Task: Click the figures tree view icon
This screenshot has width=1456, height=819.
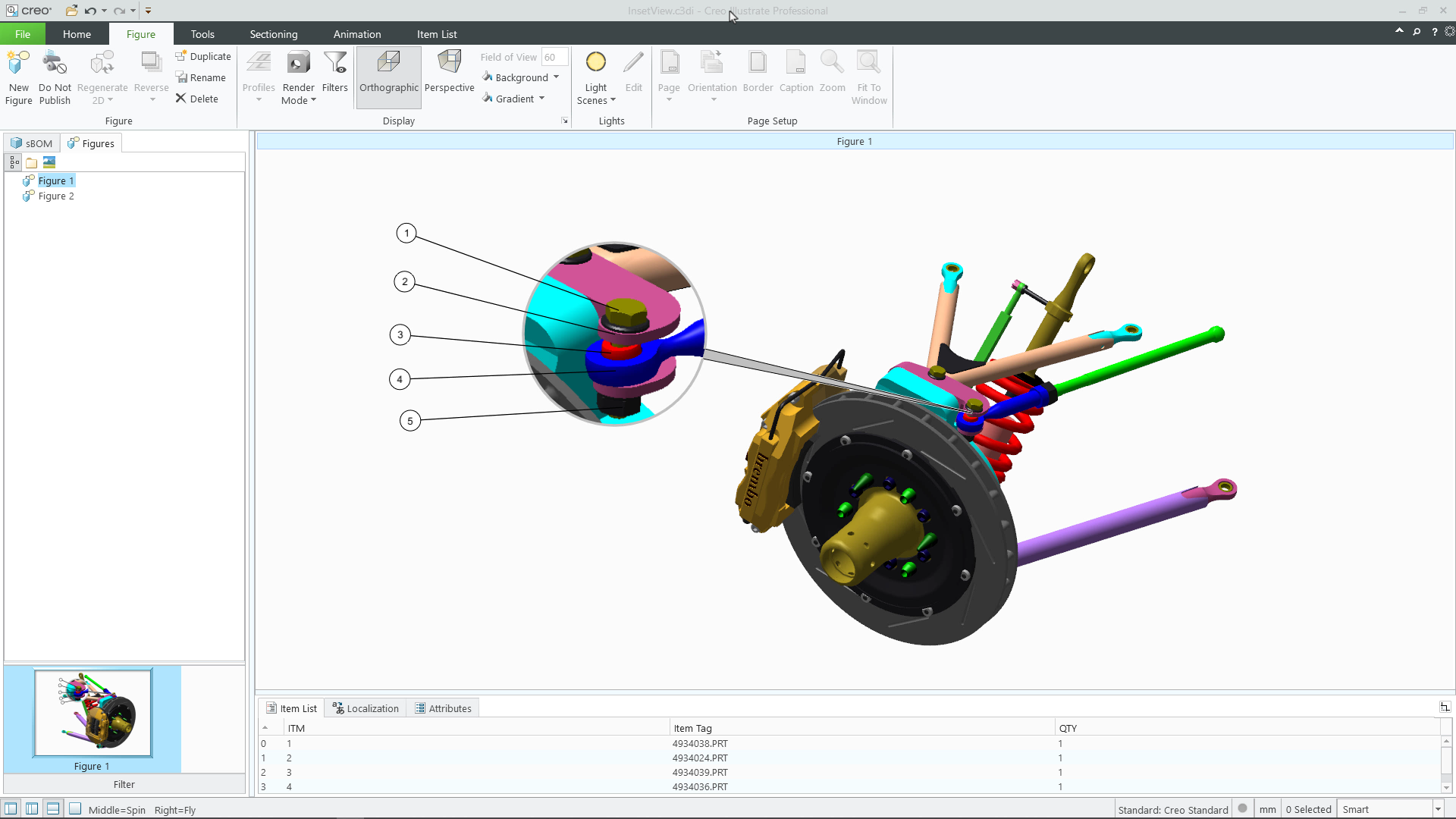Action: 14,162
